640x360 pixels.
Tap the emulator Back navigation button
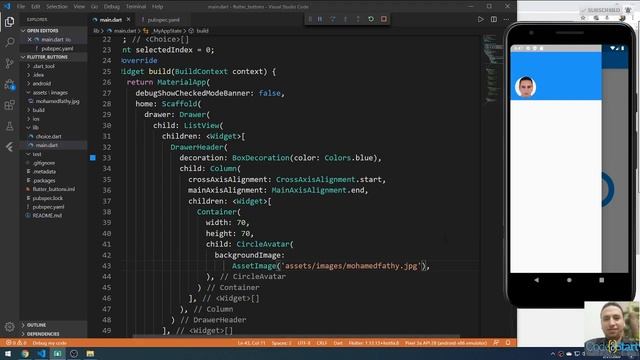coord(536,280)
